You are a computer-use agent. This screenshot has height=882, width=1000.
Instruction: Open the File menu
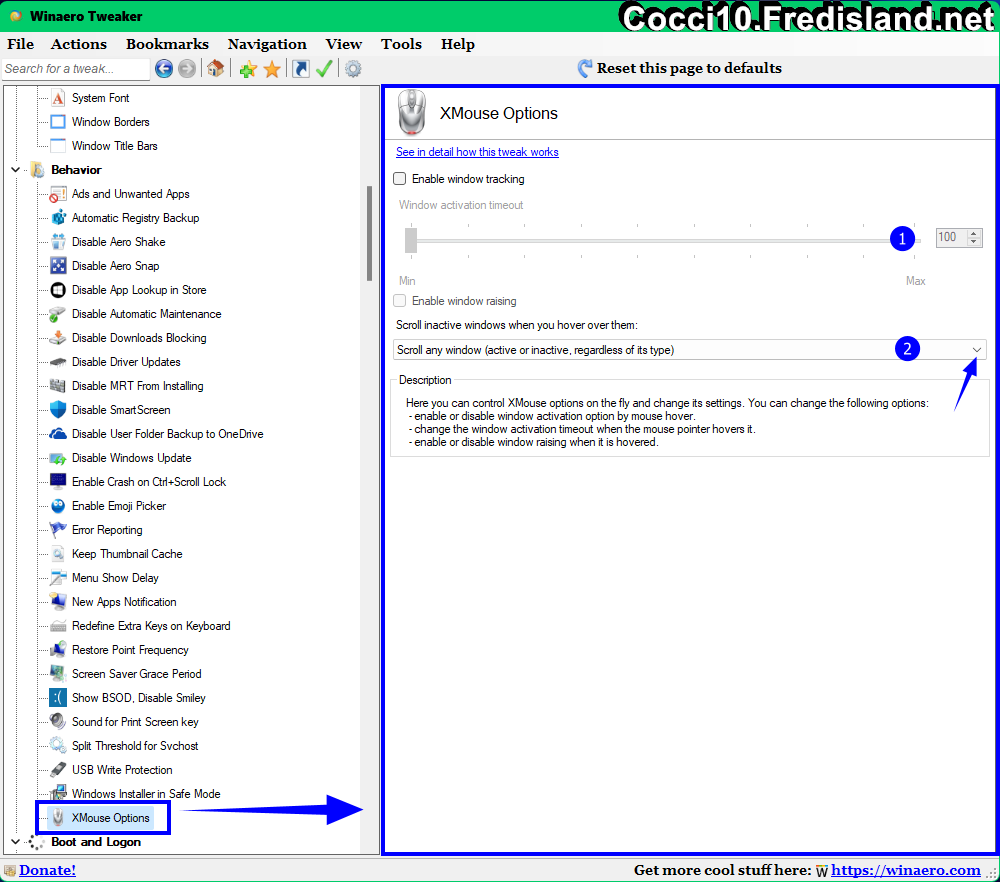point(20,44)
